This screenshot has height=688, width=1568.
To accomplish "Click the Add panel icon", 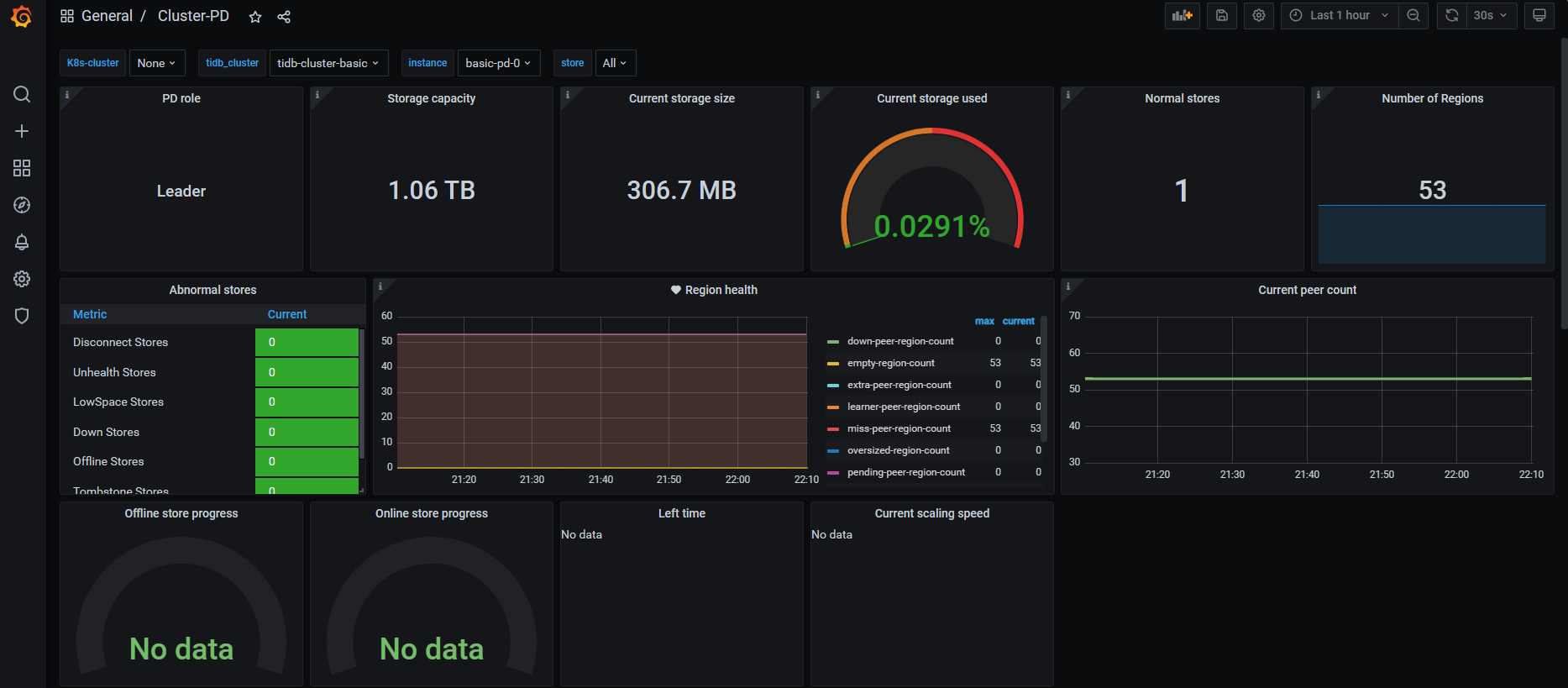I will [x=1183, y=15].
